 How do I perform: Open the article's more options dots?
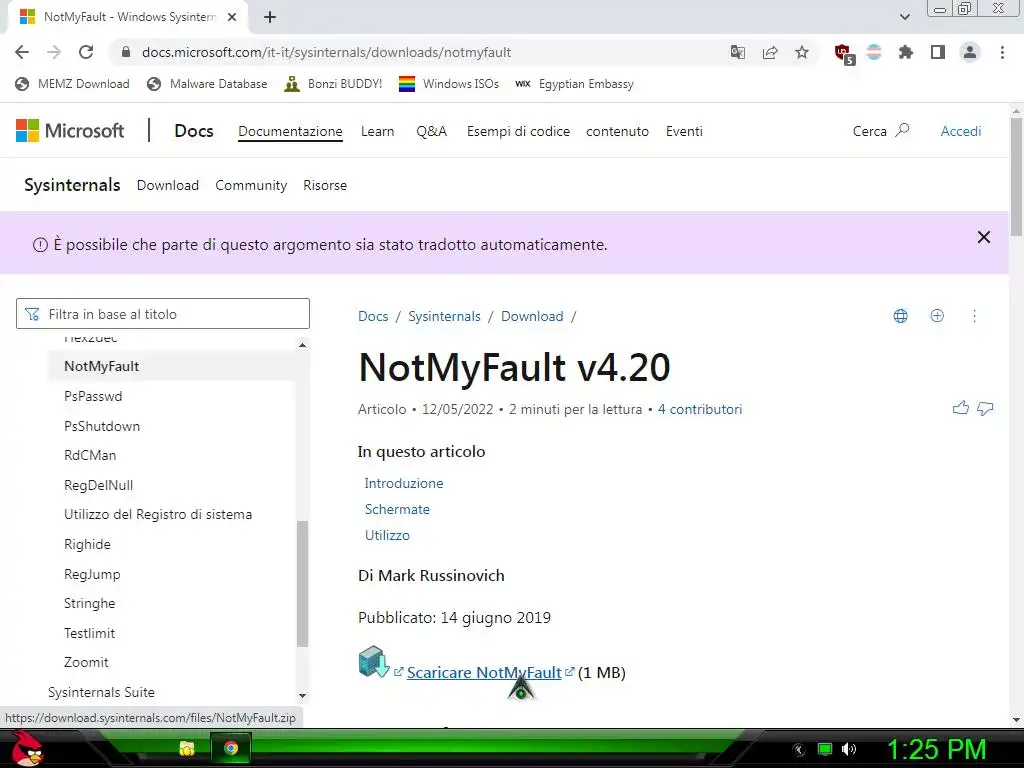pyautogui.click(x=974, y=316)
